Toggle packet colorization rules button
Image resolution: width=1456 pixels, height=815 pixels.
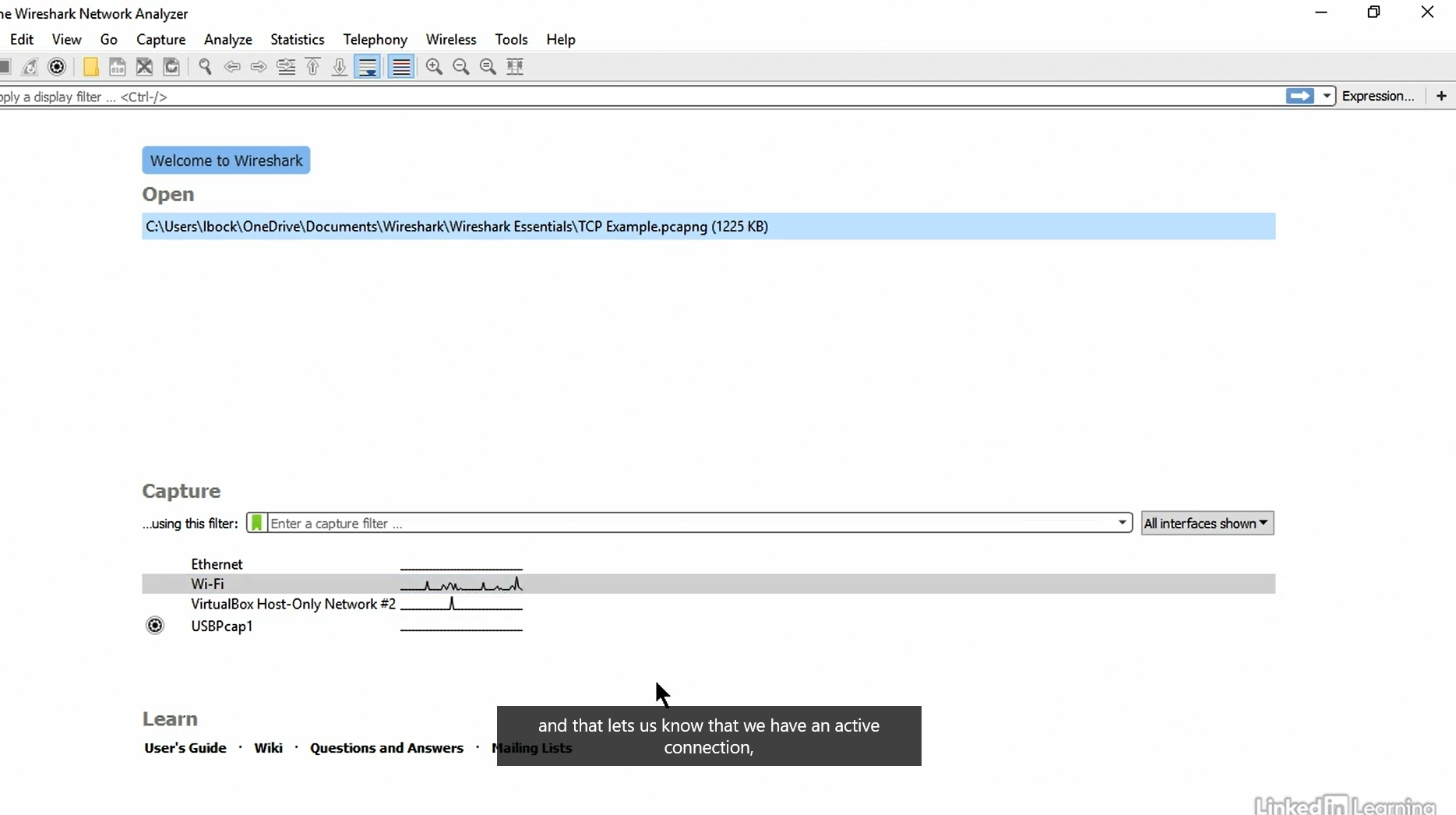pos(401,67)
